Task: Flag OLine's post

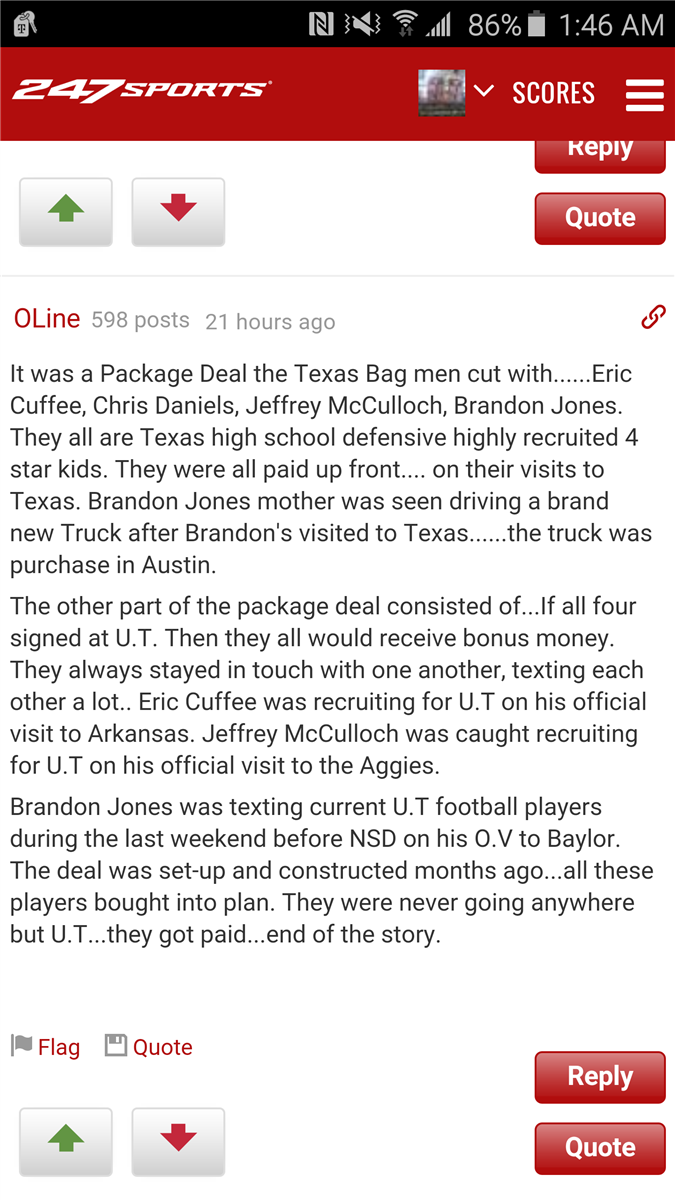Action: point(46,1047)
